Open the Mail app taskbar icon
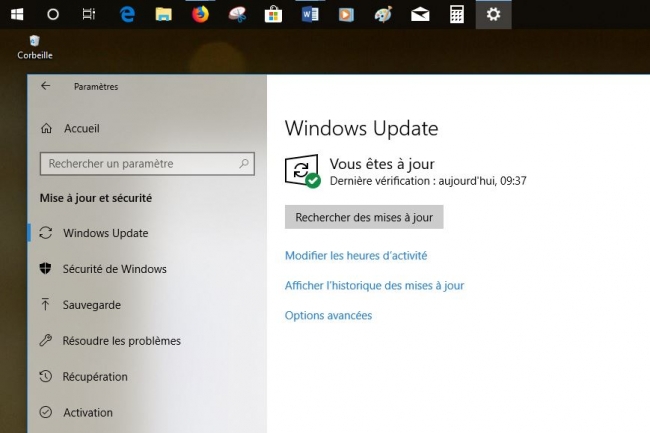This screenshot has height=433, width=650. (x=420, y=15)
